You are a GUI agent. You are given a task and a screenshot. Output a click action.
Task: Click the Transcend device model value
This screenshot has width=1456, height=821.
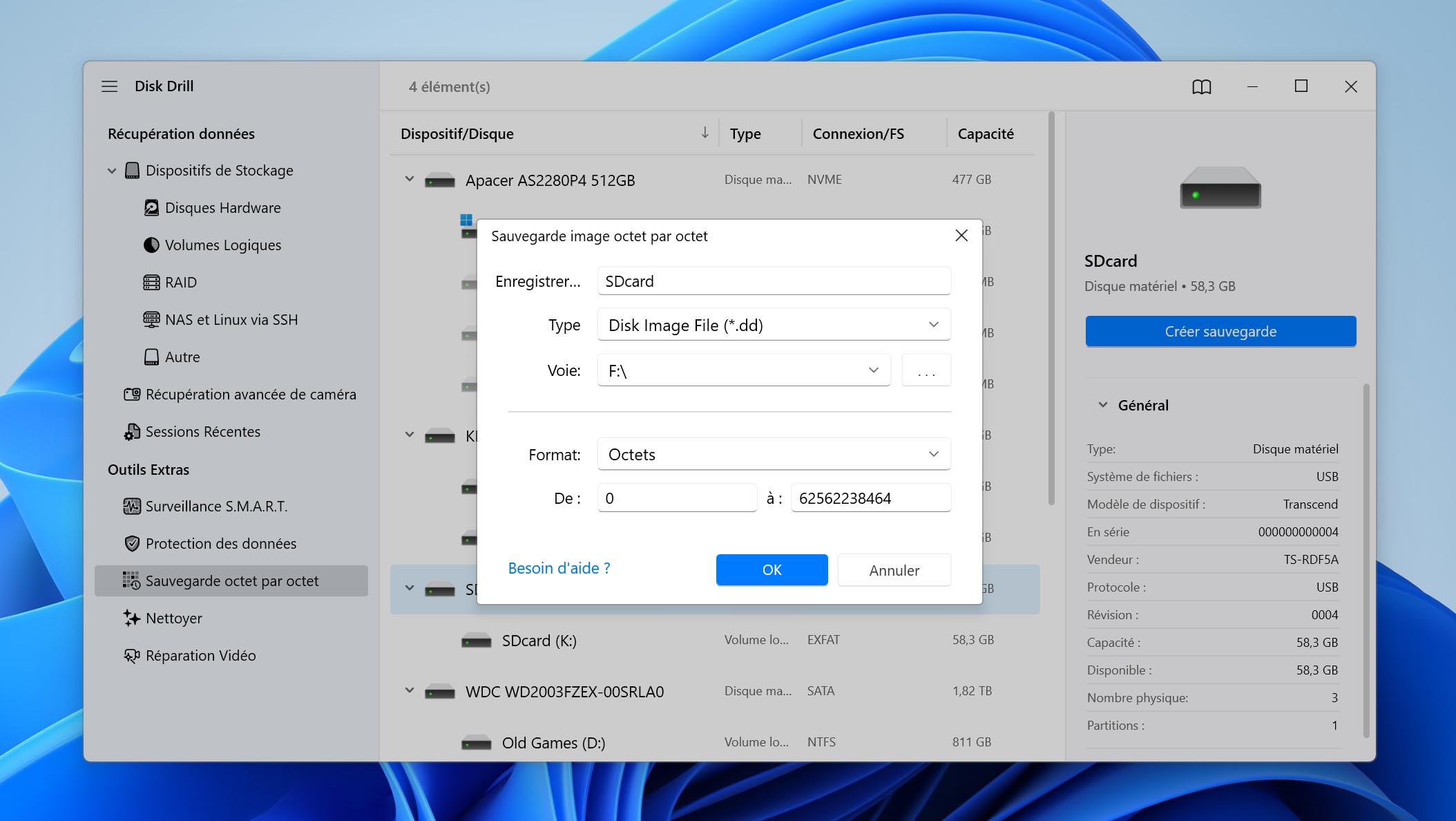coord(1310,504)
